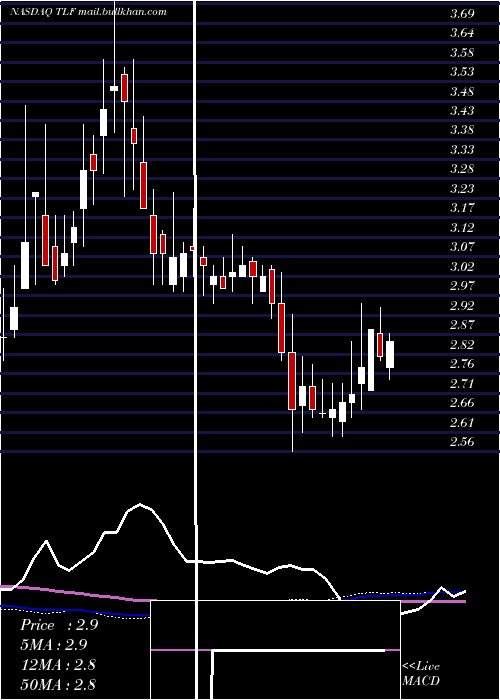The height and width of the screenshot is (700, 500).
Task: Click the <<Live MACD label
Action: (421, 674)
